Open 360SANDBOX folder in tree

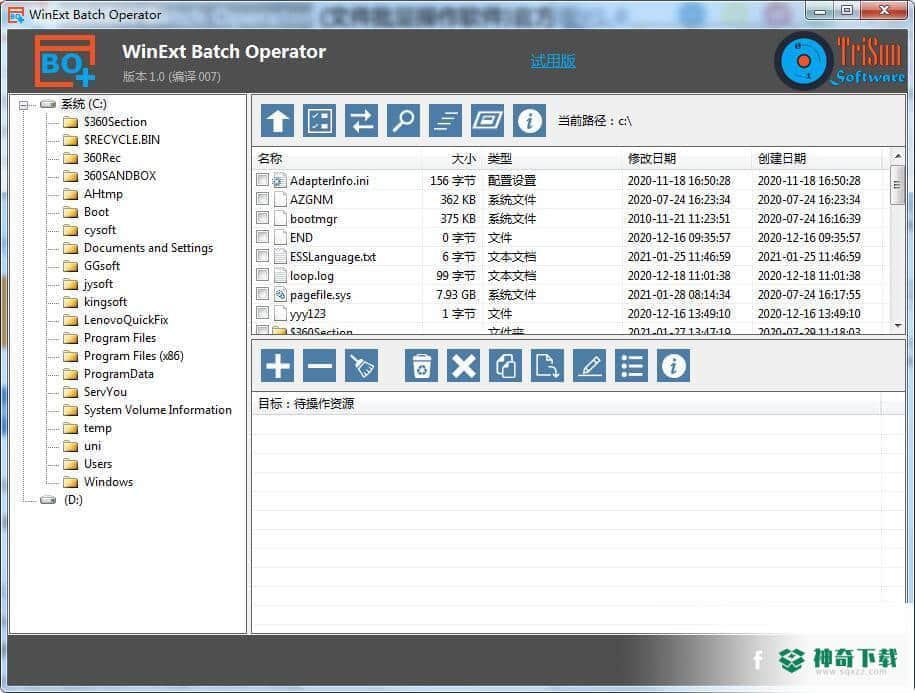pos(120,176)
